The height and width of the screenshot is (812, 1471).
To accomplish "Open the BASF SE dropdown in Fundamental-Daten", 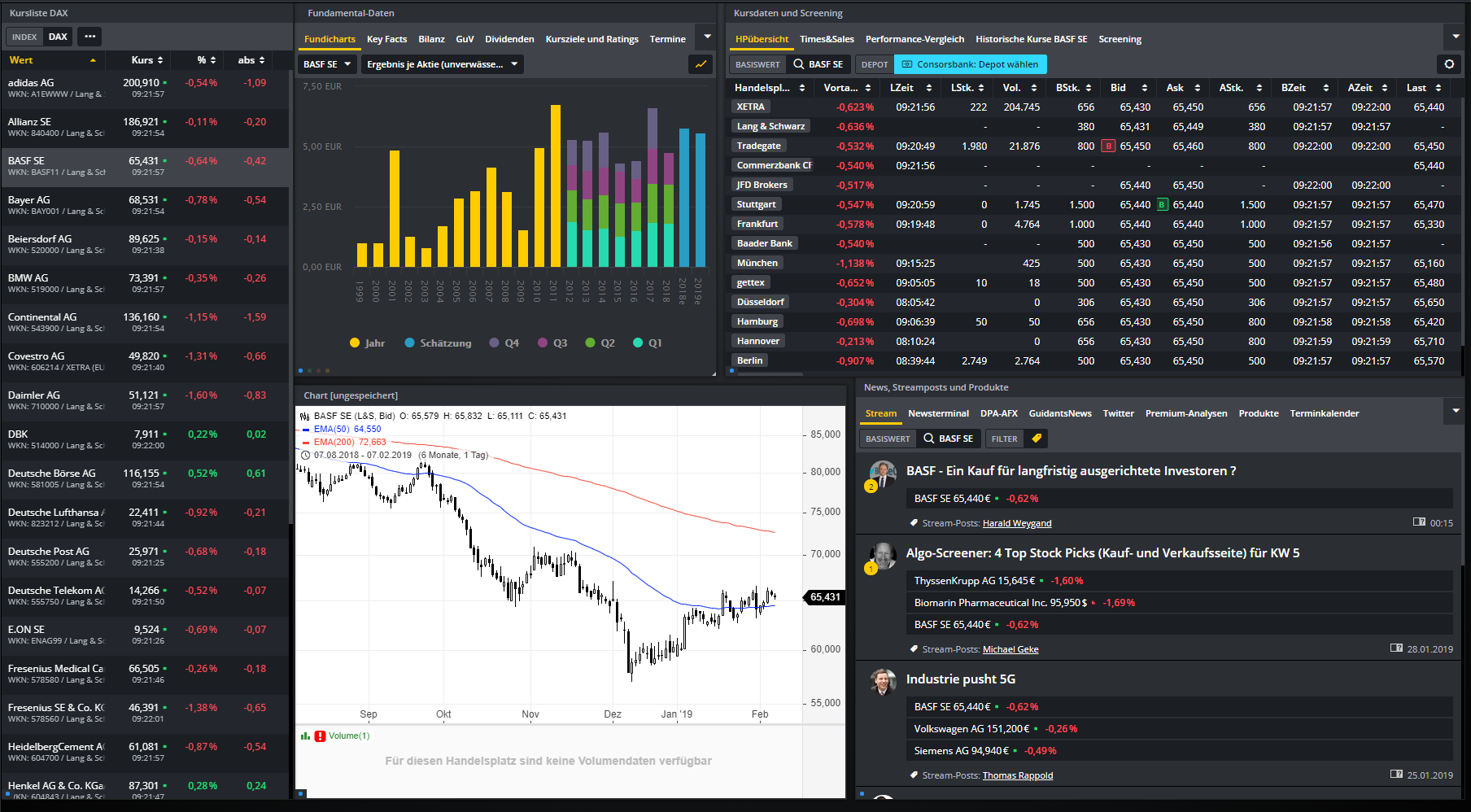I will (327, 64).
